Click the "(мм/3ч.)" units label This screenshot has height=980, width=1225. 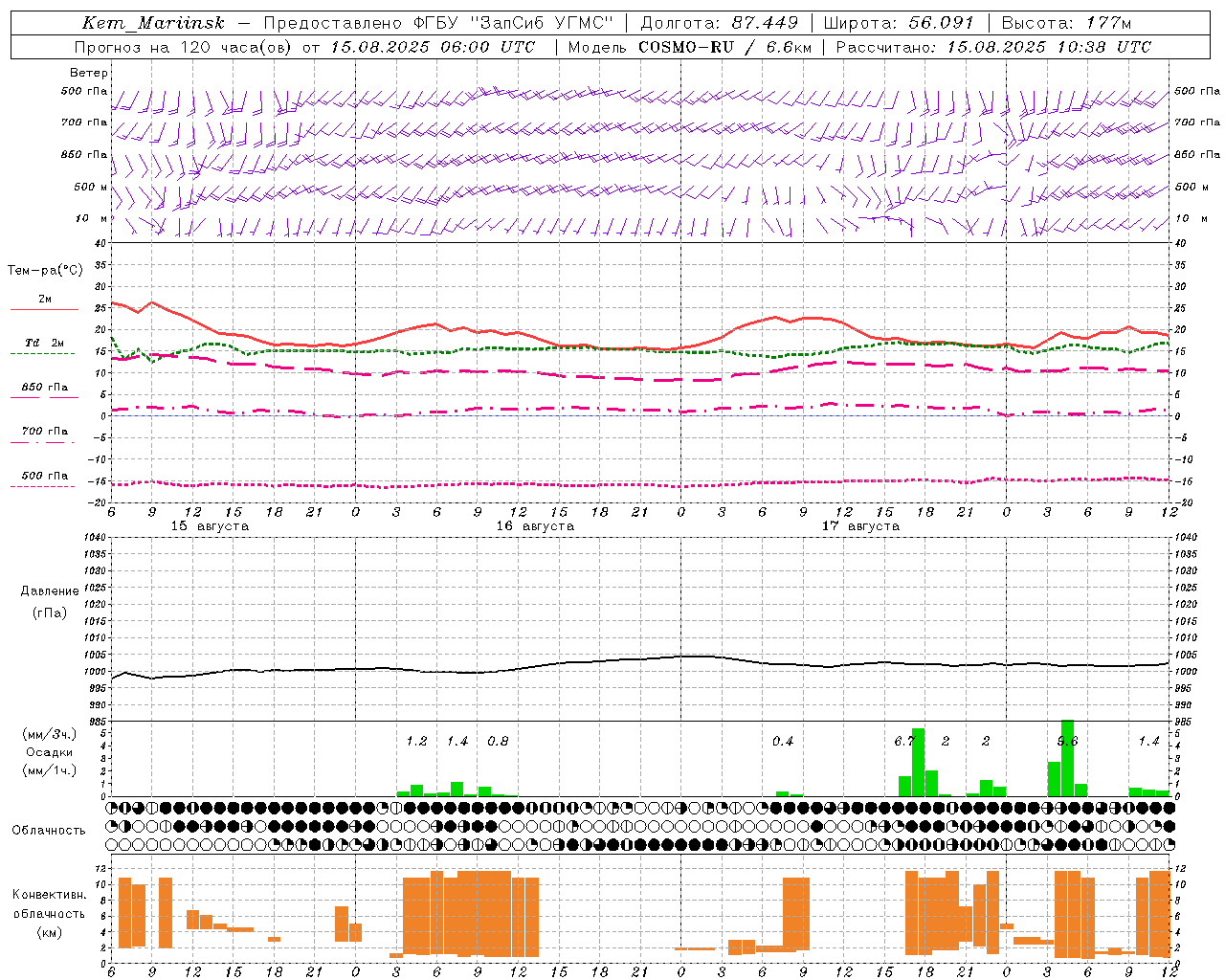pyautogui.click(x=50, y=734)
